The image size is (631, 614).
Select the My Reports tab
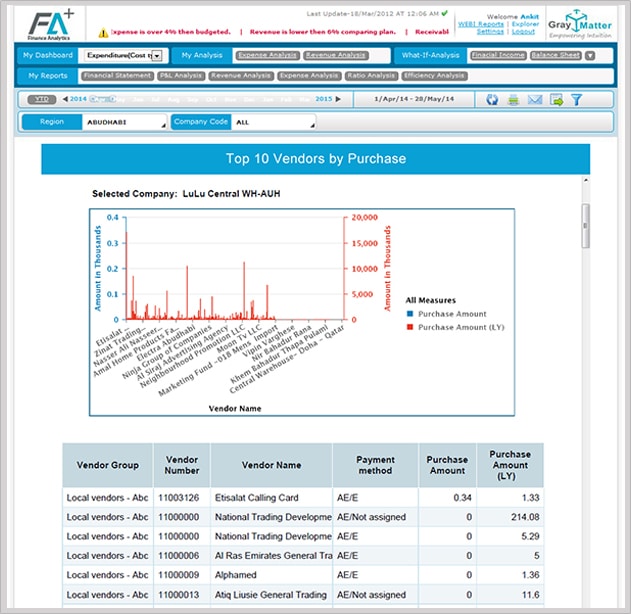(x=48, y=76)
